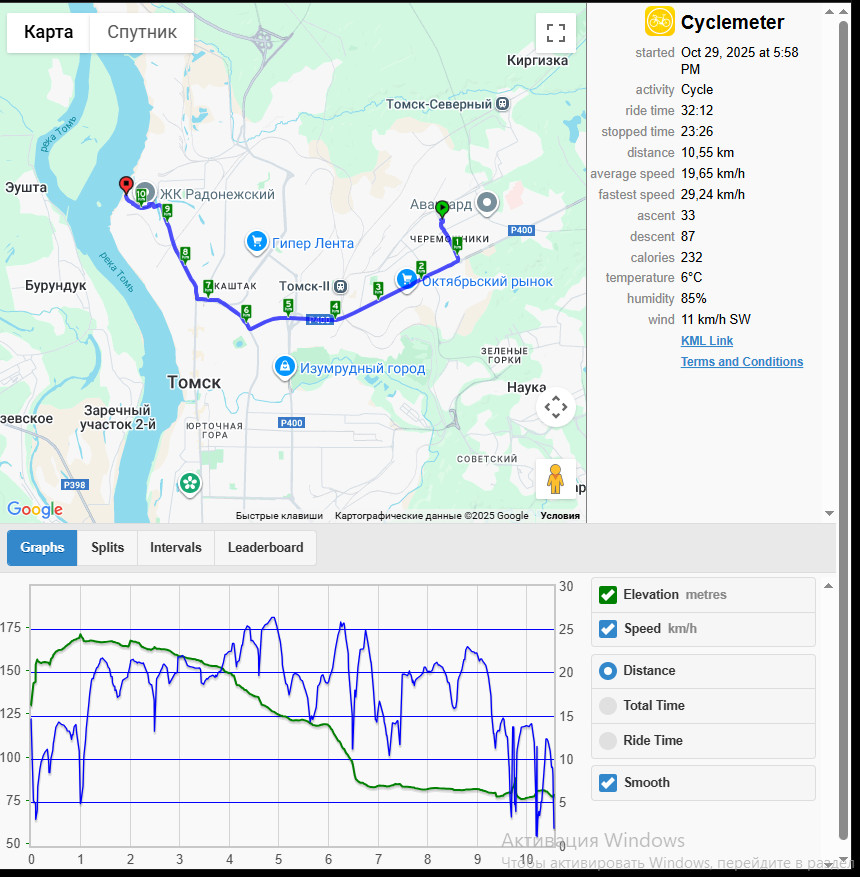
Task: Click the ЖК Радонежский place label
Action: click(217, 195)
